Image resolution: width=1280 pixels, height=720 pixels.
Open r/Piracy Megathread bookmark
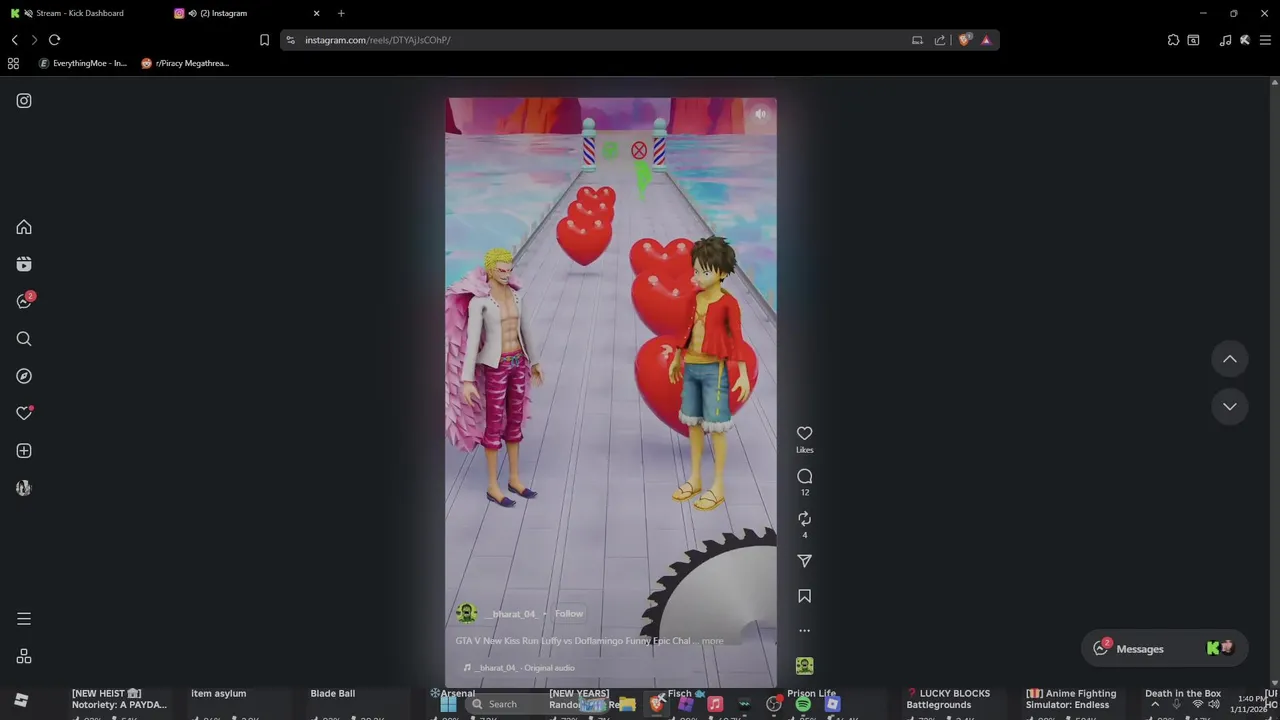186,63
